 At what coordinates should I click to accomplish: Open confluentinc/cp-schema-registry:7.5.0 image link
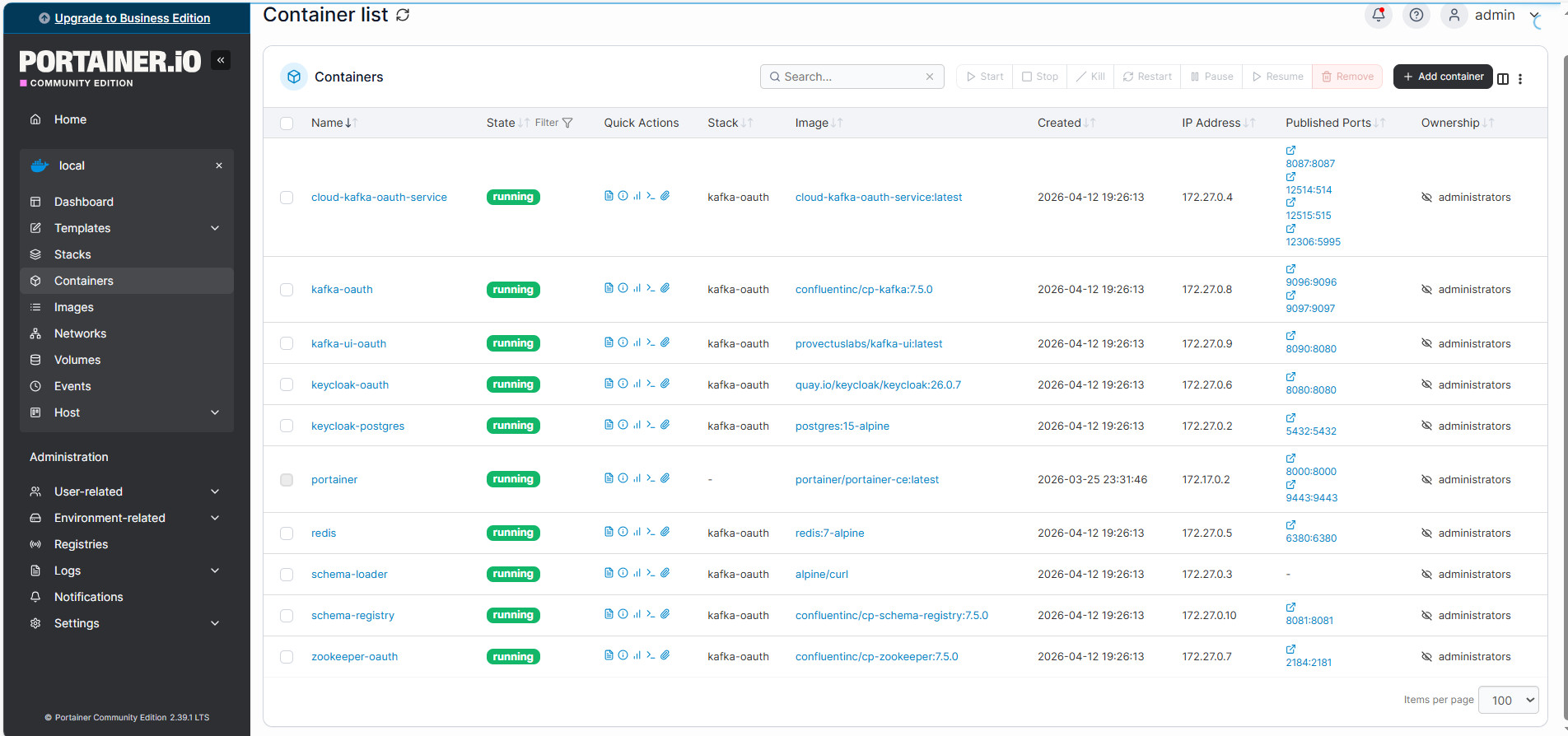click(891, 615)
